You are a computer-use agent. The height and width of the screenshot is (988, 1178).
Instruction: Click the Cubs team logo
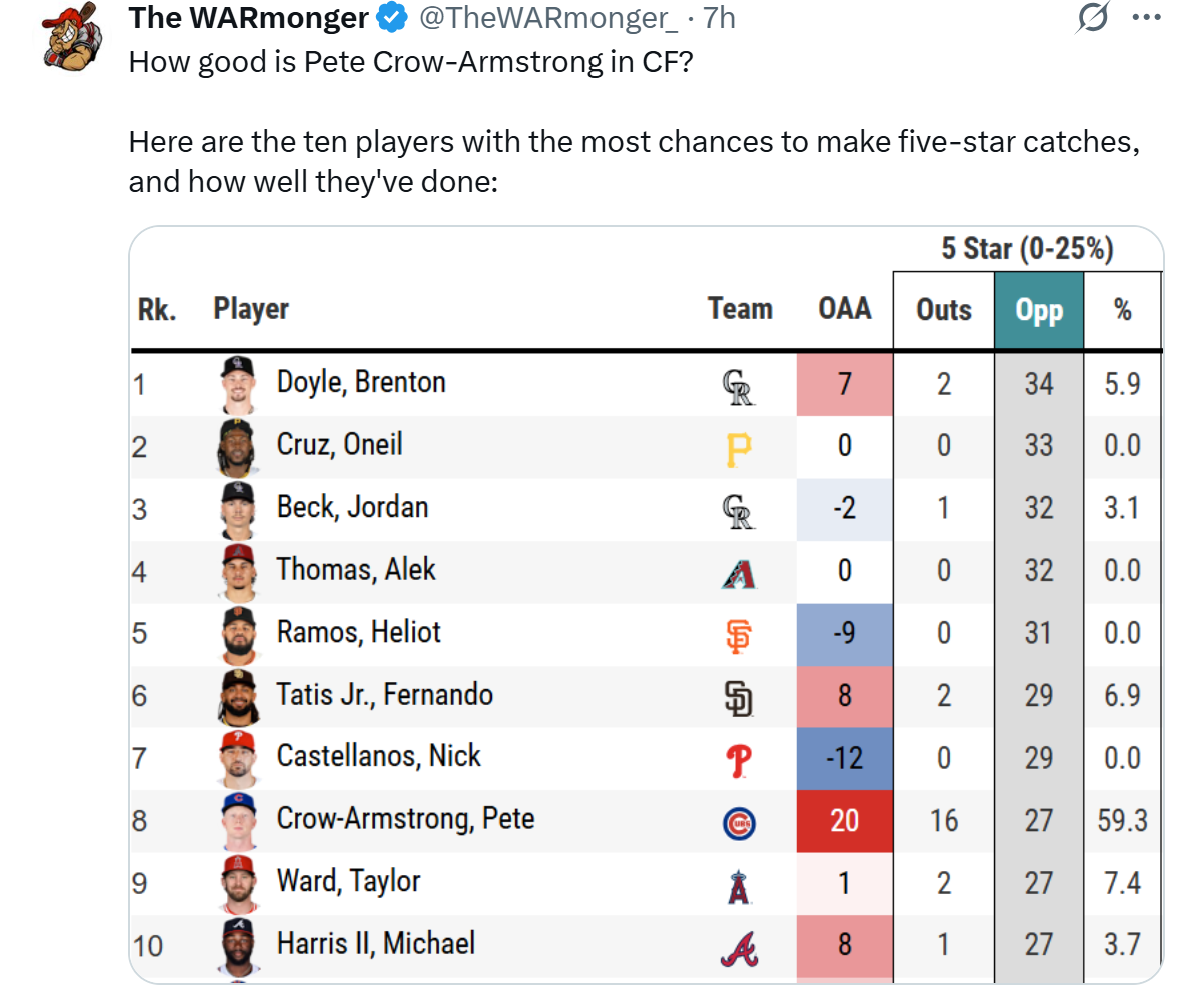(x=738, y=823)
